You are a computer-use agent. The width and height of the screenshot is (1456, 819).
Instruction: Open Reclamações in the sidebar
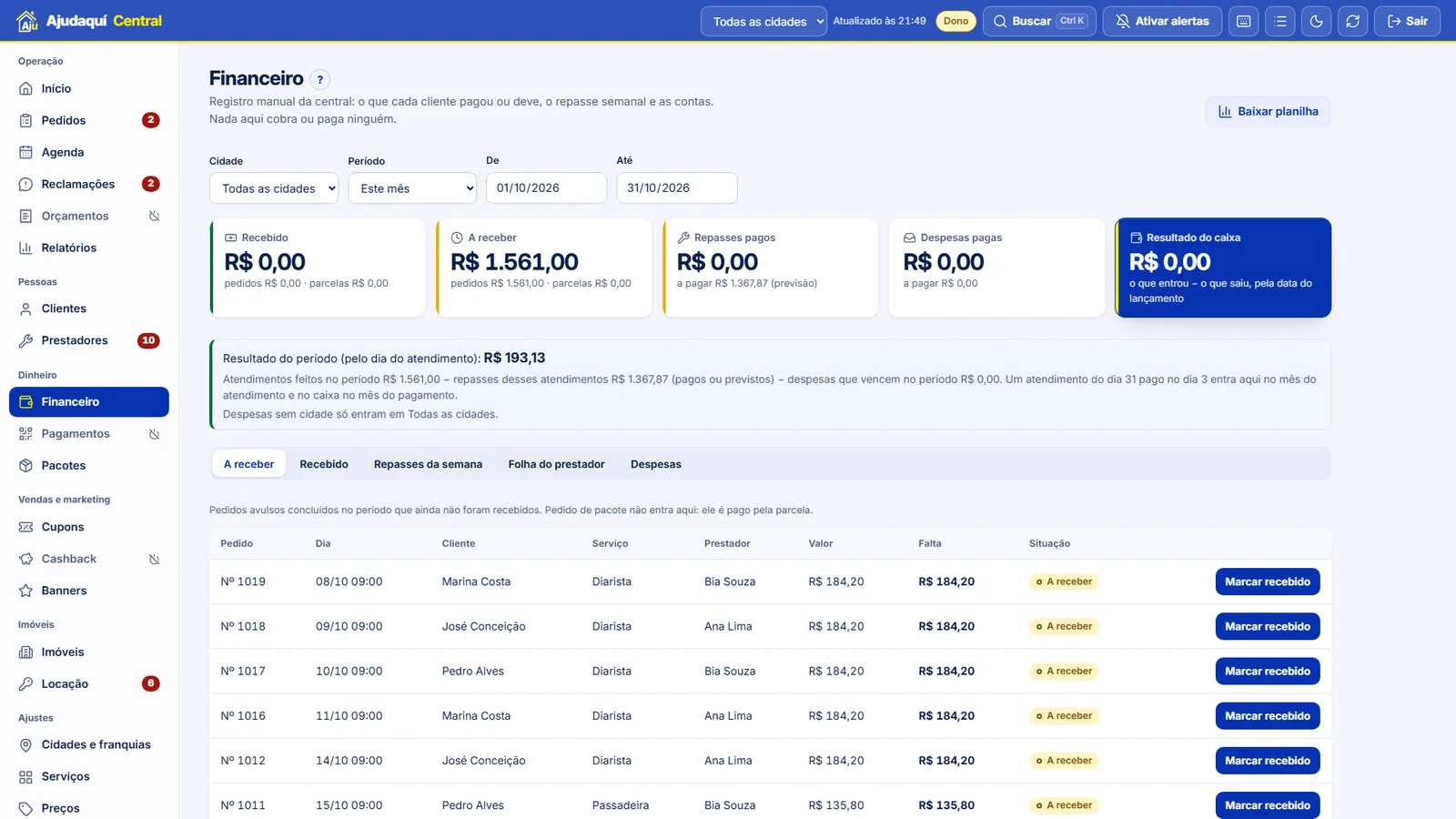tap(89, 184)
